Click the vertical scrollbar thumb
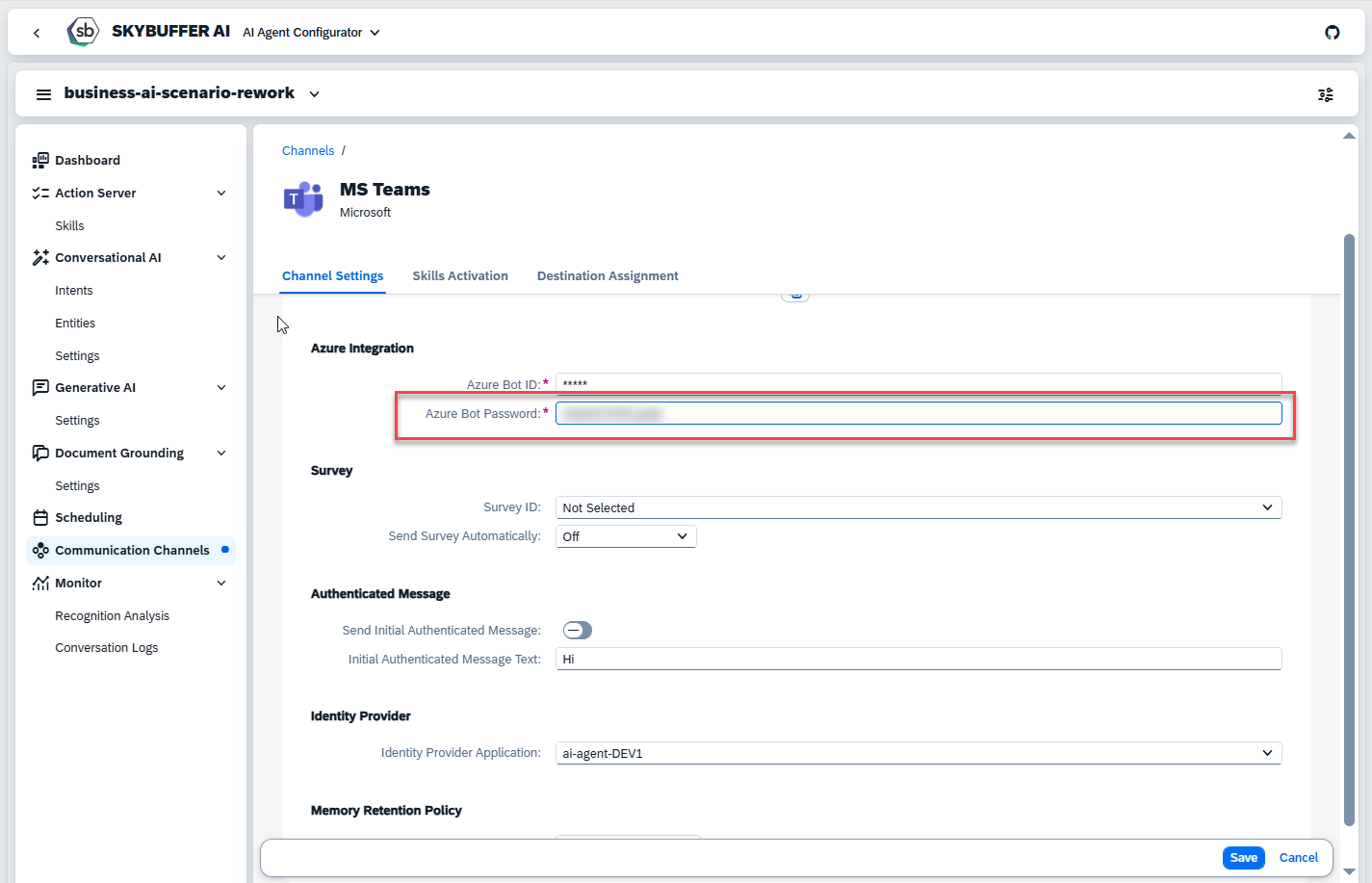The width and height of the screenshot is (1372, 883). (1349, 530)
